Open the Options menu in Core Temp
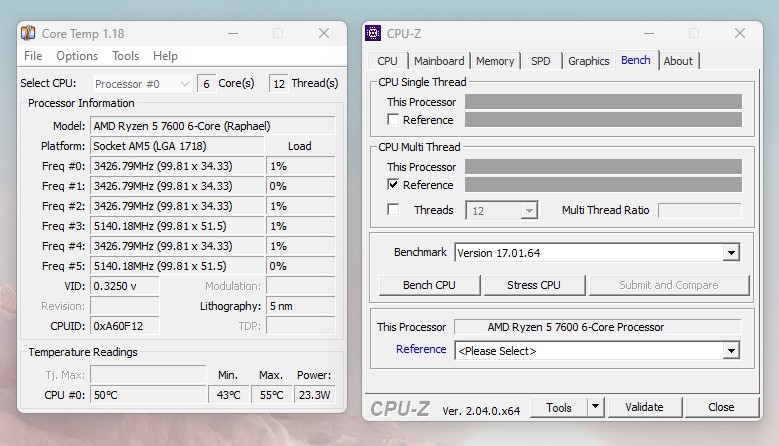Image resolution: width=779 pixels, height=446 pixels. coord(77,56)
